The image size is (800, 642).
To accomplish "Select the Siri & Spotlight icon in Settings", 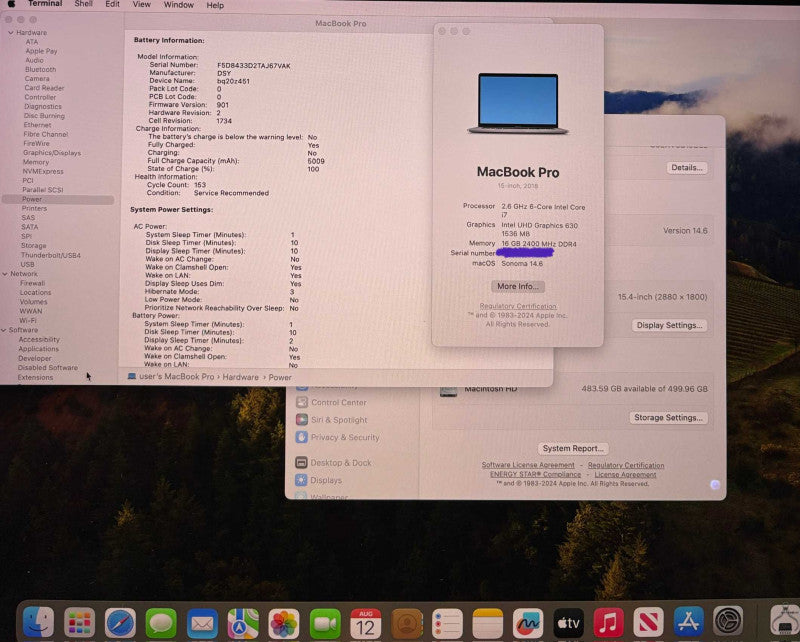I will point(302,419).
